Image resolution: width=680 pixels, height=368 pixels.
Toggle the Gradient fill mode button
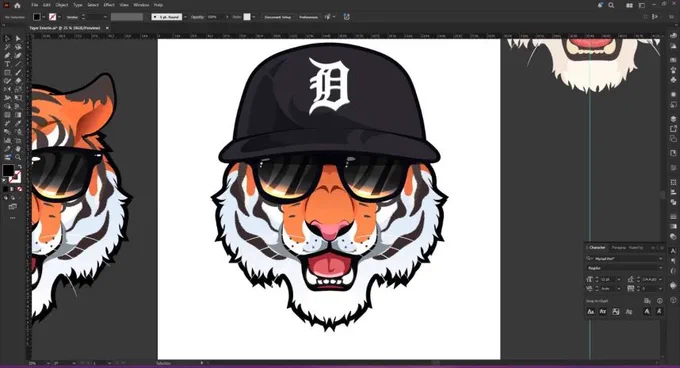[x=13, y=189]
